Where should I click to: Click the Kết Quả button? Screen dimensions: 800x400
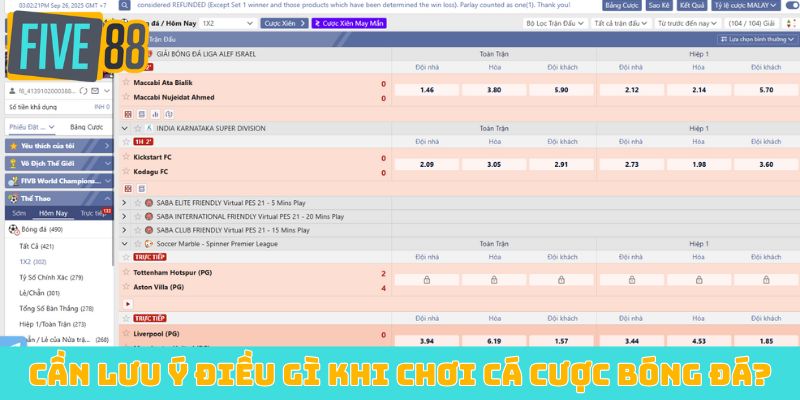pos(692,5)
